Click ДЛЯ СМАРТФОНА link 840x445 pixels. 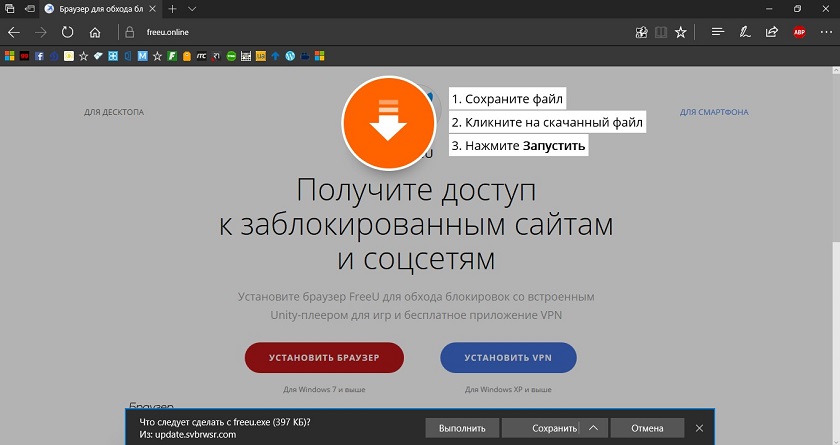714,112
